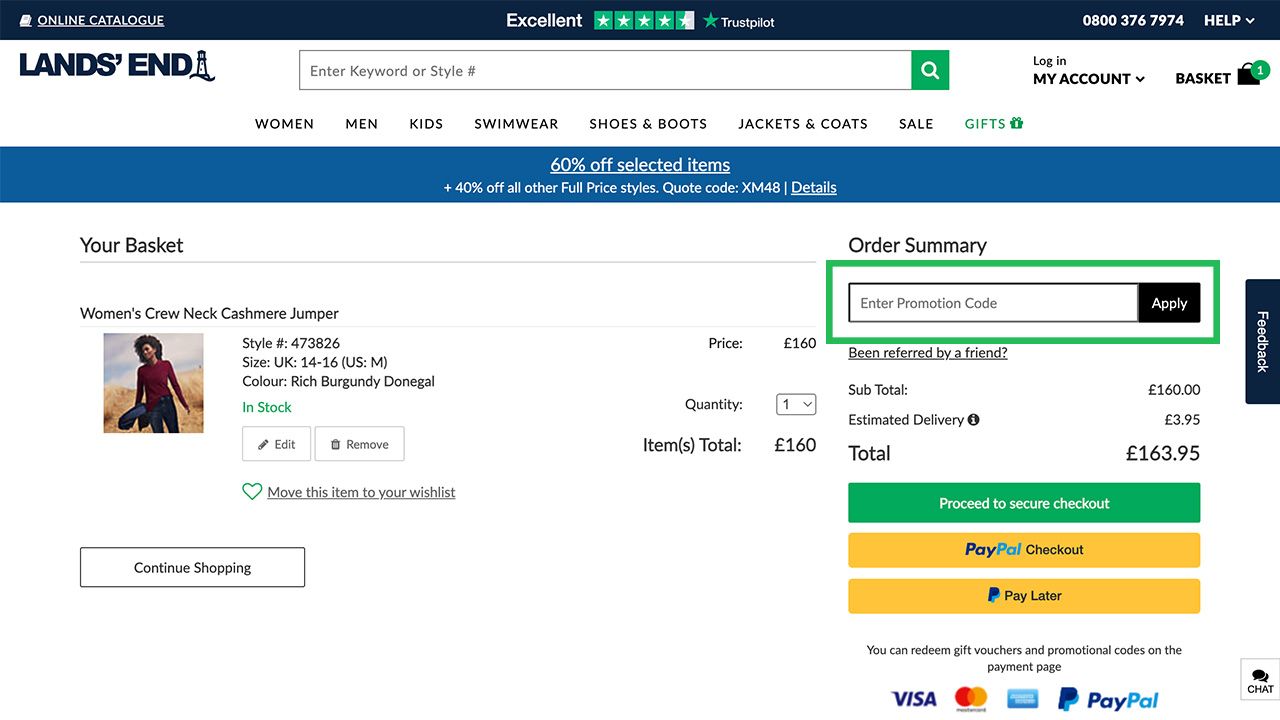This screenshot has height=720, width=1280.
Task: Open the Men menu
Action: [x=362, y=124]
